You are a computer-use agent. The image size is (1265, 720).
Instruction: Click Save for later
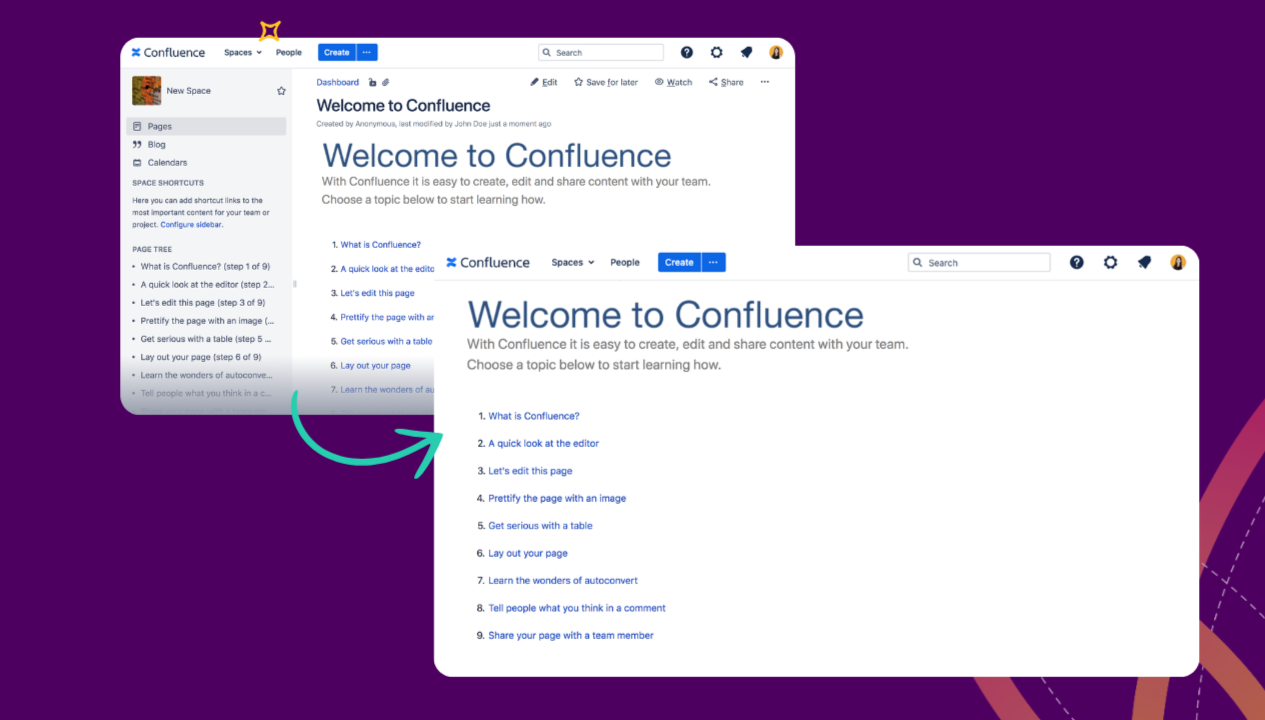pyautogui.click(x=606, y=82)
